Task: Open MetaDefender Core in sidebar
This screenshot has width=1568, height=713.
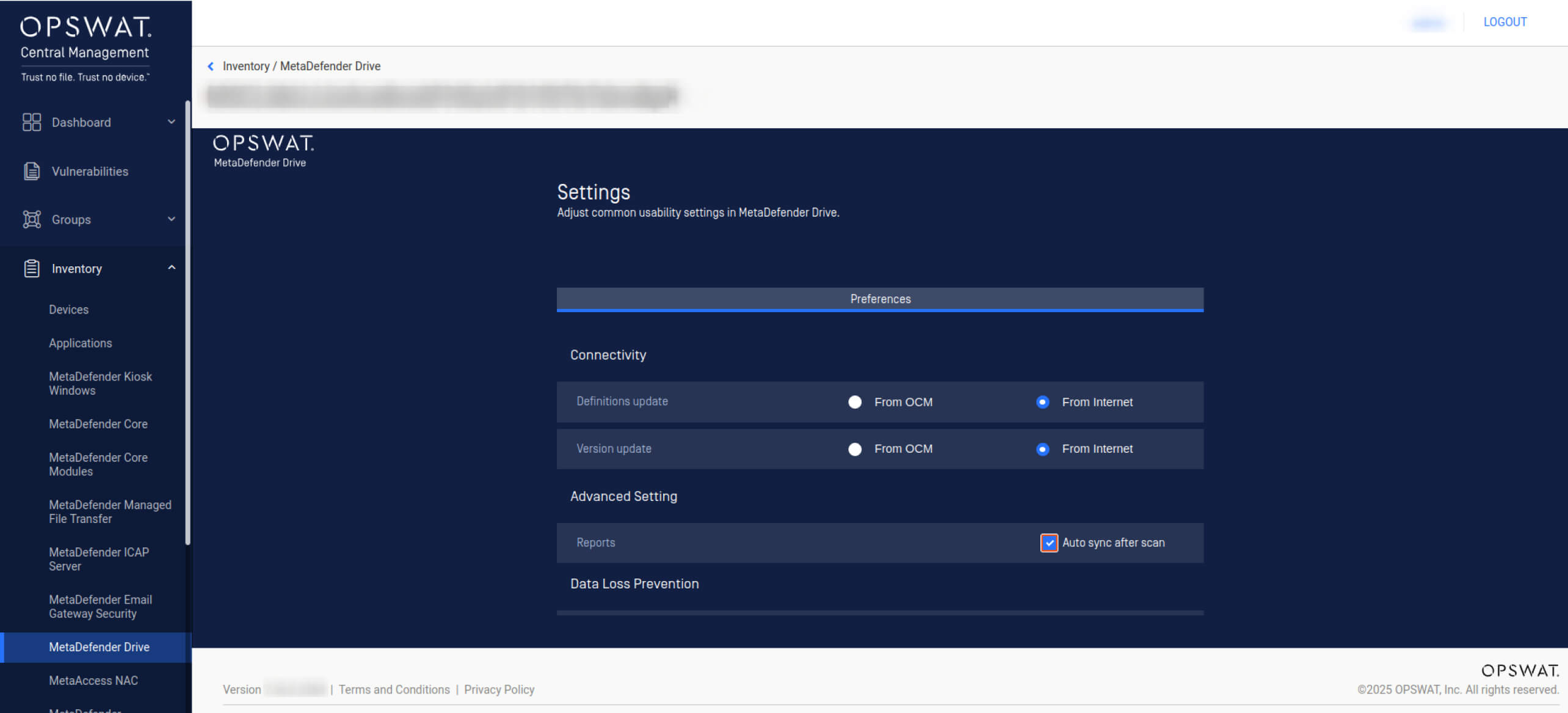Action: (98, 424)
